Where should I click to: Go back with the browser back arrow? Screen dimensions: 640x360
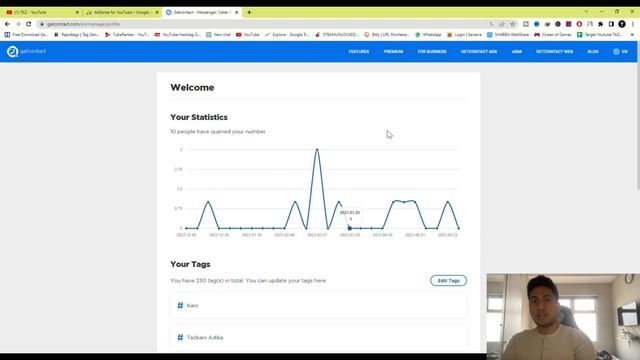(7, 24)
